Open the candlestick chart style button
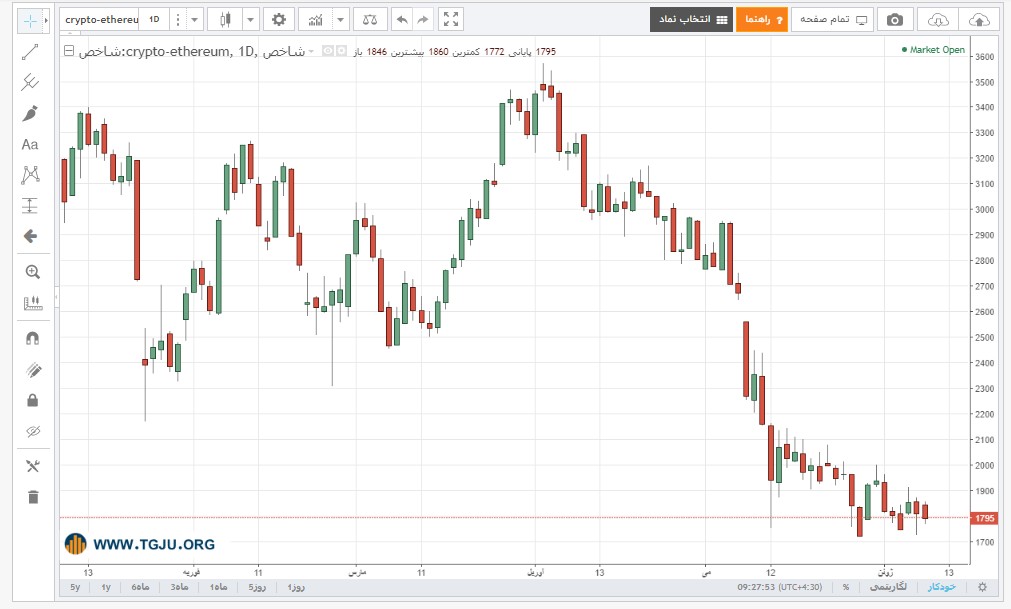This screenshot has height=609, width=1011. point(225,19)
